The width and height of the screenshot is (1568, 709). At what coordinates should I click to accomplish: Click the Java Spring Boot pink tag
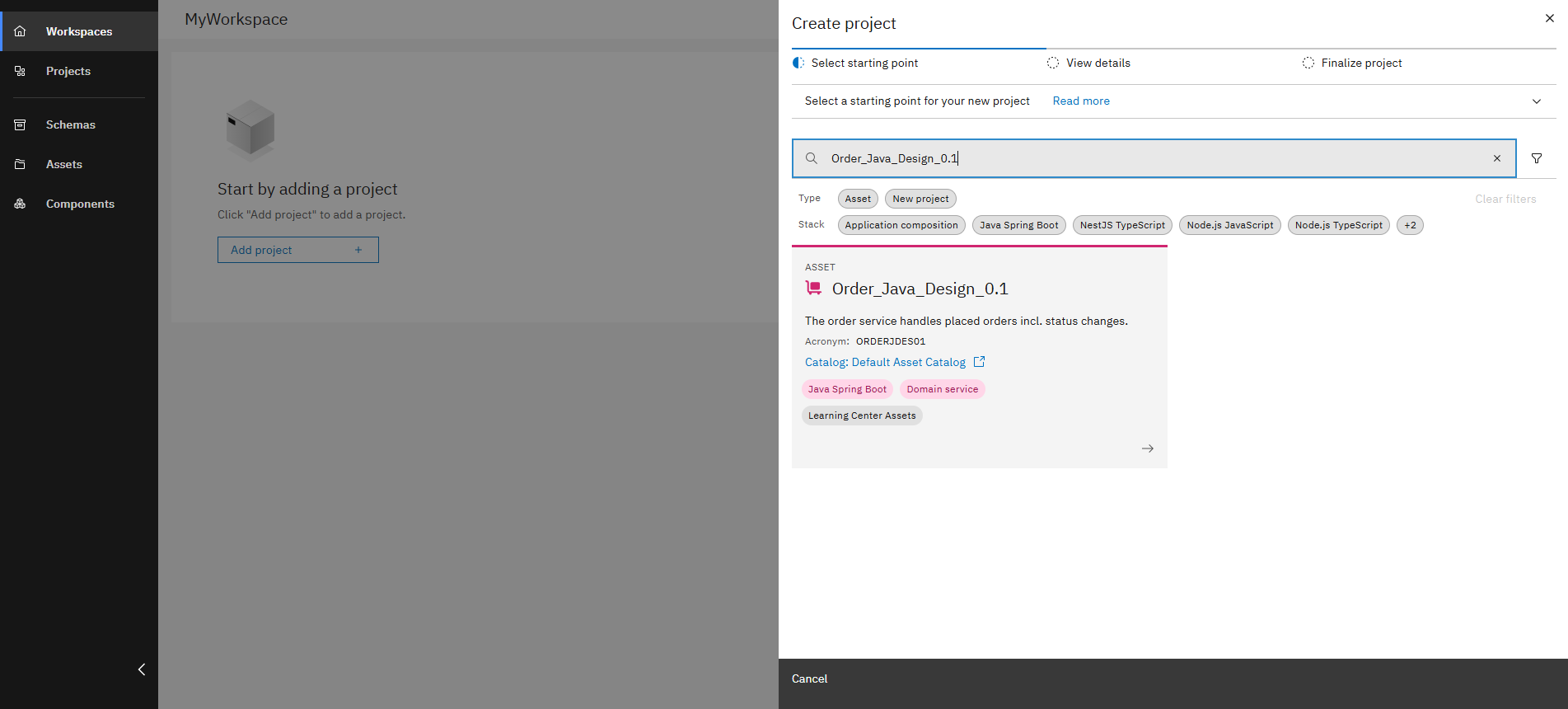point(847,389)
